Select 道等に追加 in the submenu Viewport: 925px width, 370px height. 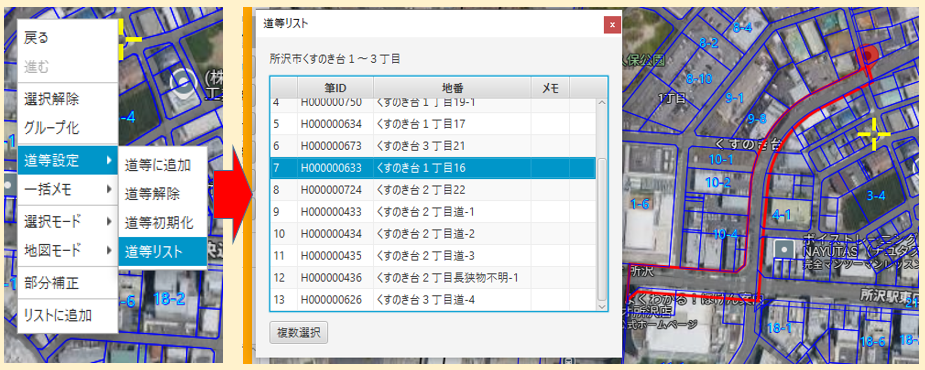[x=163, y=165]
